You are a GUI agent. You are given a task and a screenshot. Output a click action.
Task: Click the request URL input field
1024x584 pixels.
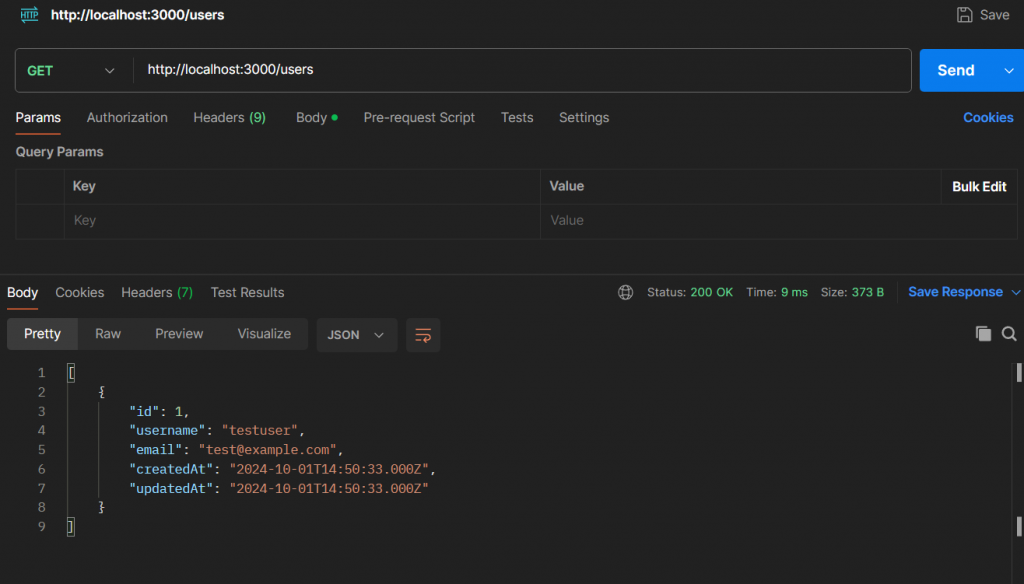[520, 70]
